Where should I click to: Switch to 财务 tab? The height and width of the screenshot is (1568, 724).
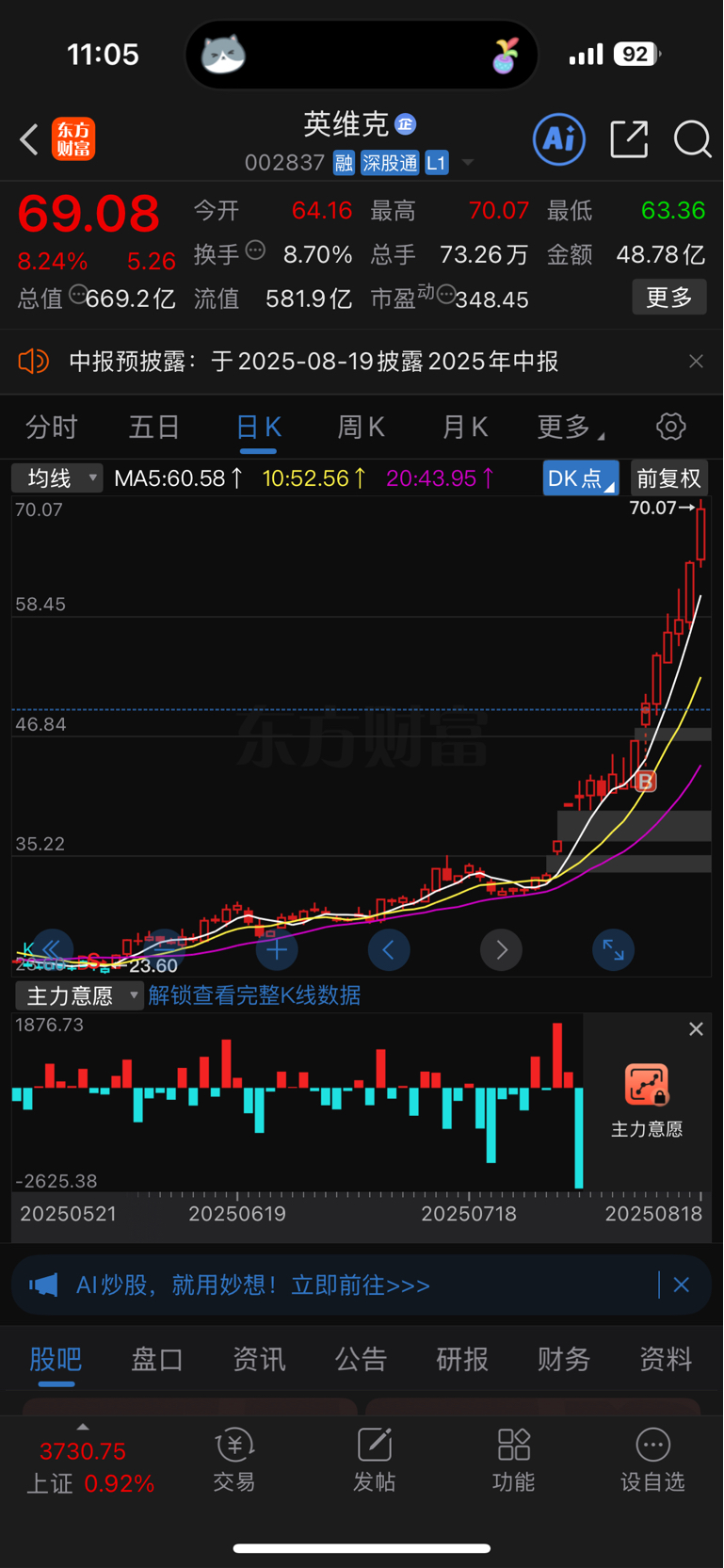point(564,1359)
